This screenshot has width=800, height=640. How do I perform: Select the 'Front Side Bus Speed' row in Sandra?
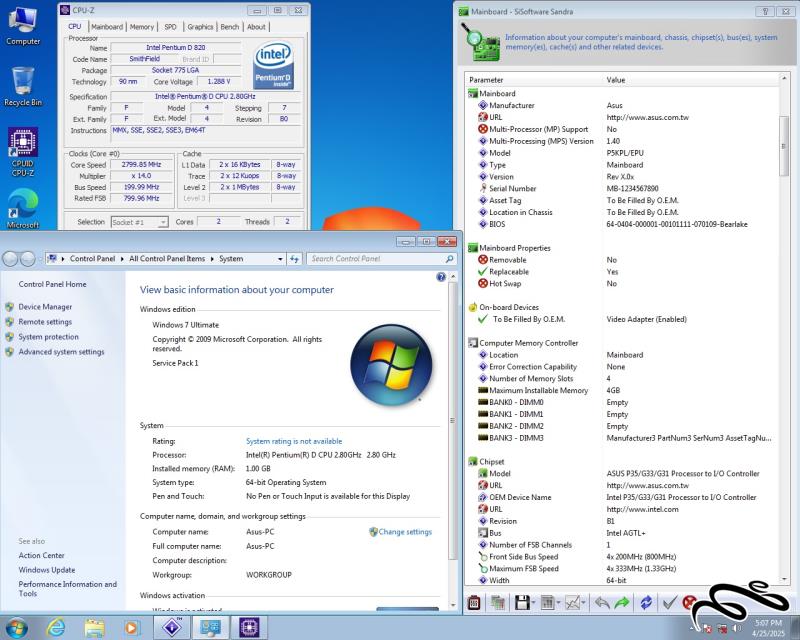pyautogui.click(x=621, y=557)
